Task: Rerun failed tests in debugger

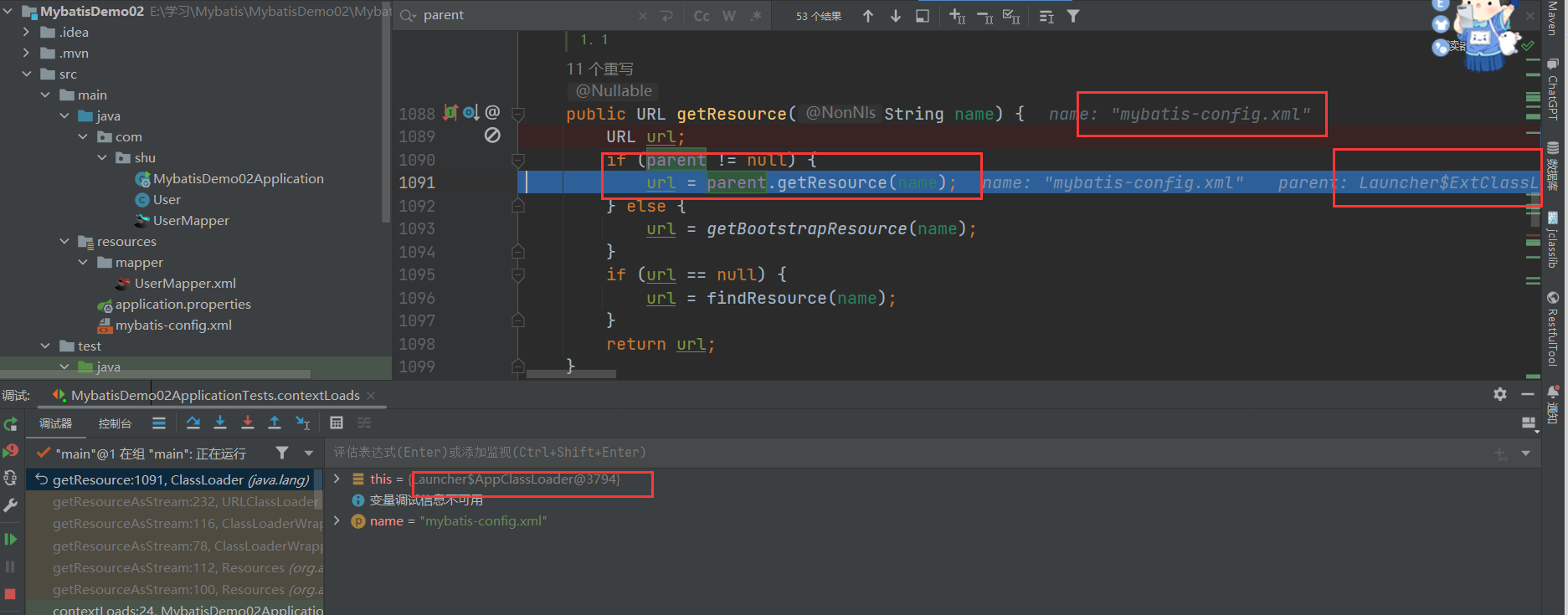Action: coord(11,451)
